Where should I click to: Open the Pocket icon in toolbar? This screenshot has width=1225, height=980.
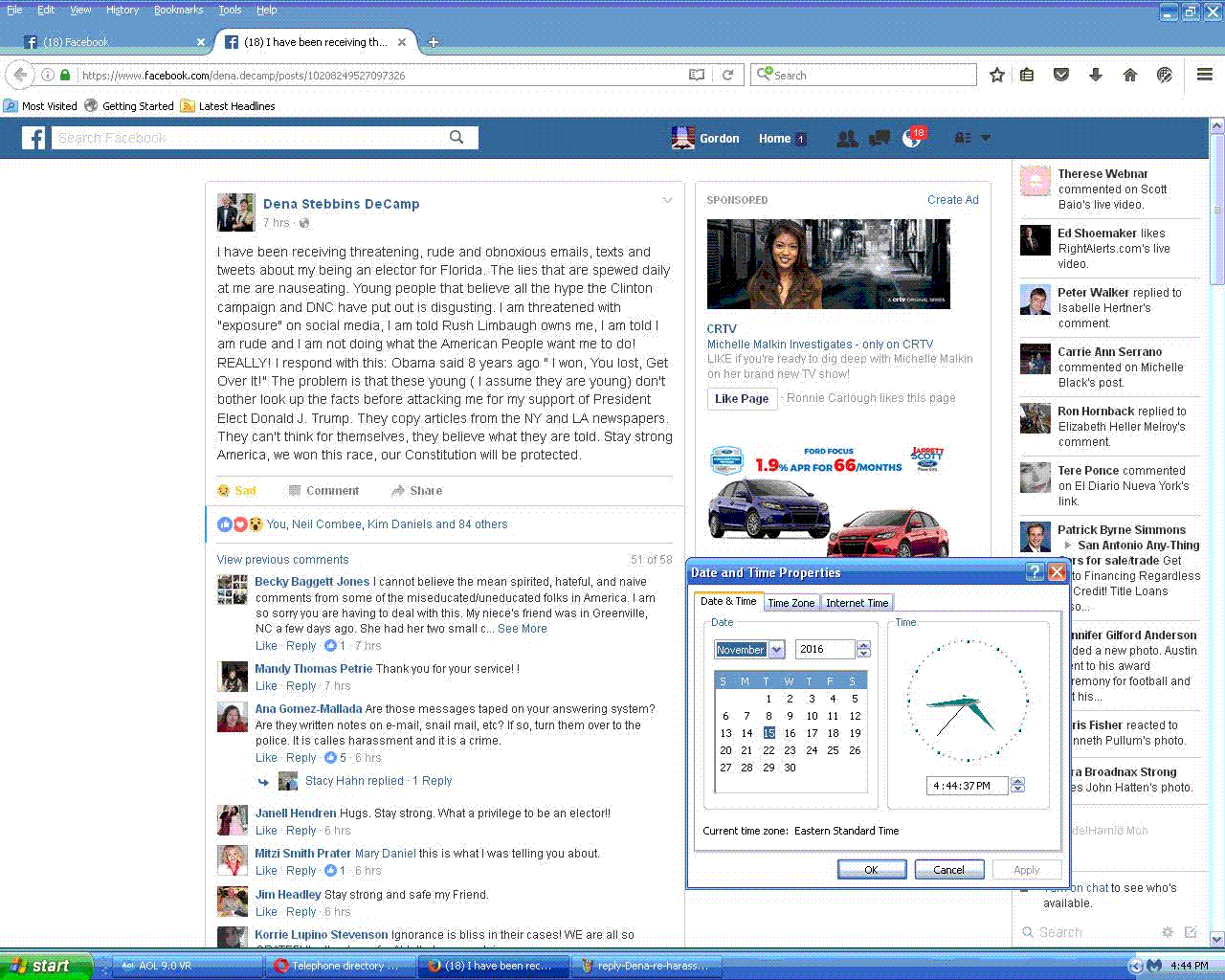(1061, 75)
